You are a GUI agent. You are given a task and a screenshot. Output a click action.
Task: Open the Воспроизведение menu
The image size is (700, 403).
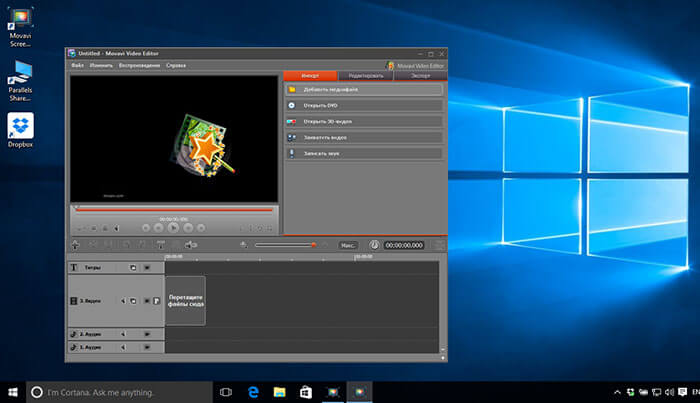point(139,65)
